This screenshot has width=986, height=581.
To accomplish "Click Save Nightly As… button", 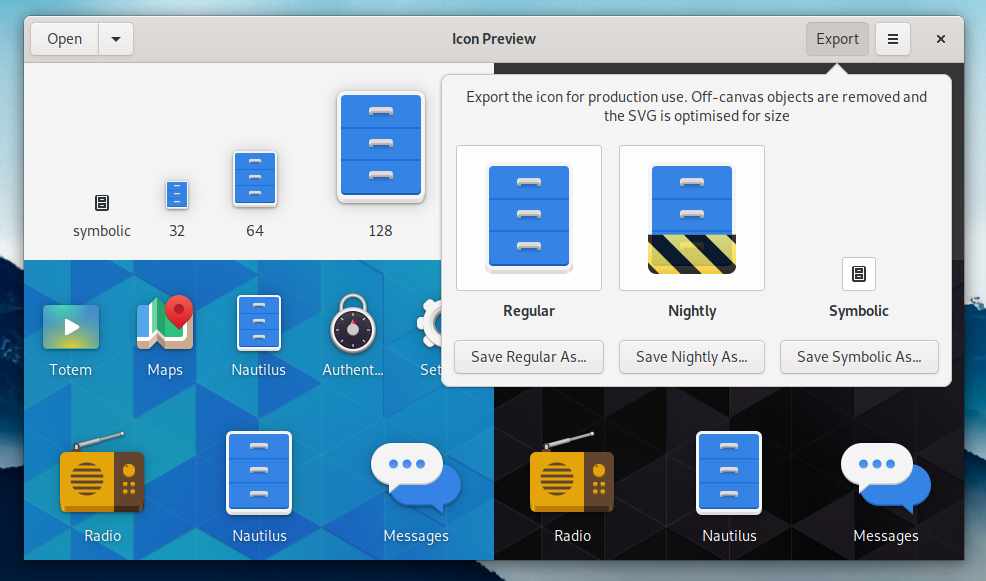I will (x=692, y=357).
